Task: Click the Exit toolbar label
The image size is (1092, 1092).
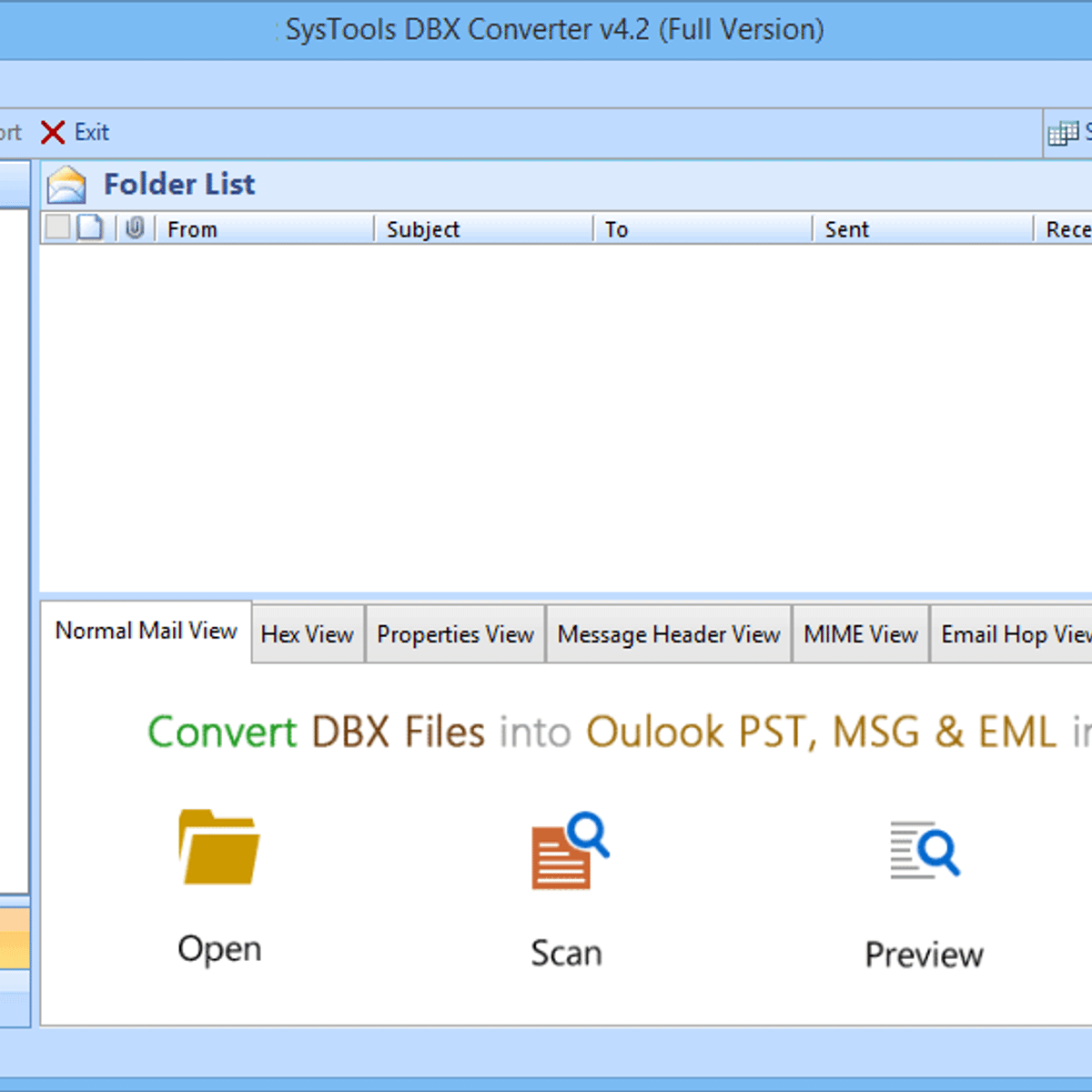Action: [92, 133]
